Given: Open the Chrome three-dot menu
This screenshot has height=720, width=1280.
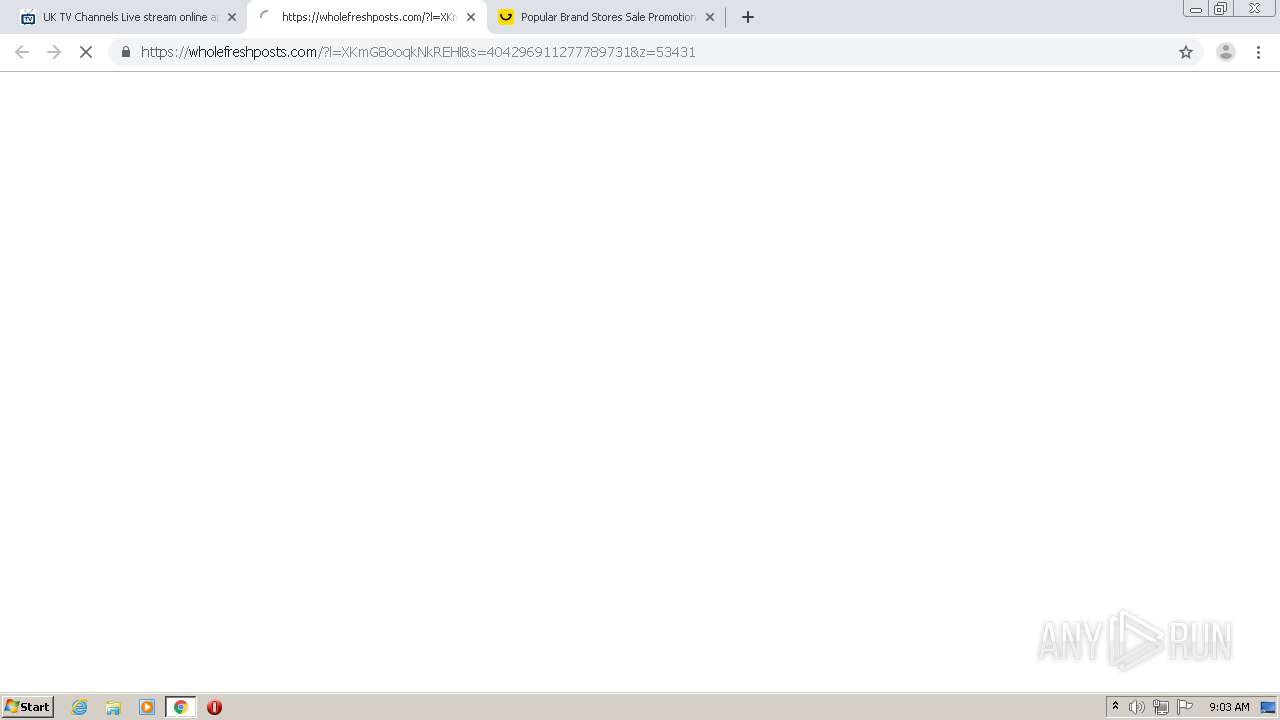Looking at the screenshot, I should [1258, 52].
